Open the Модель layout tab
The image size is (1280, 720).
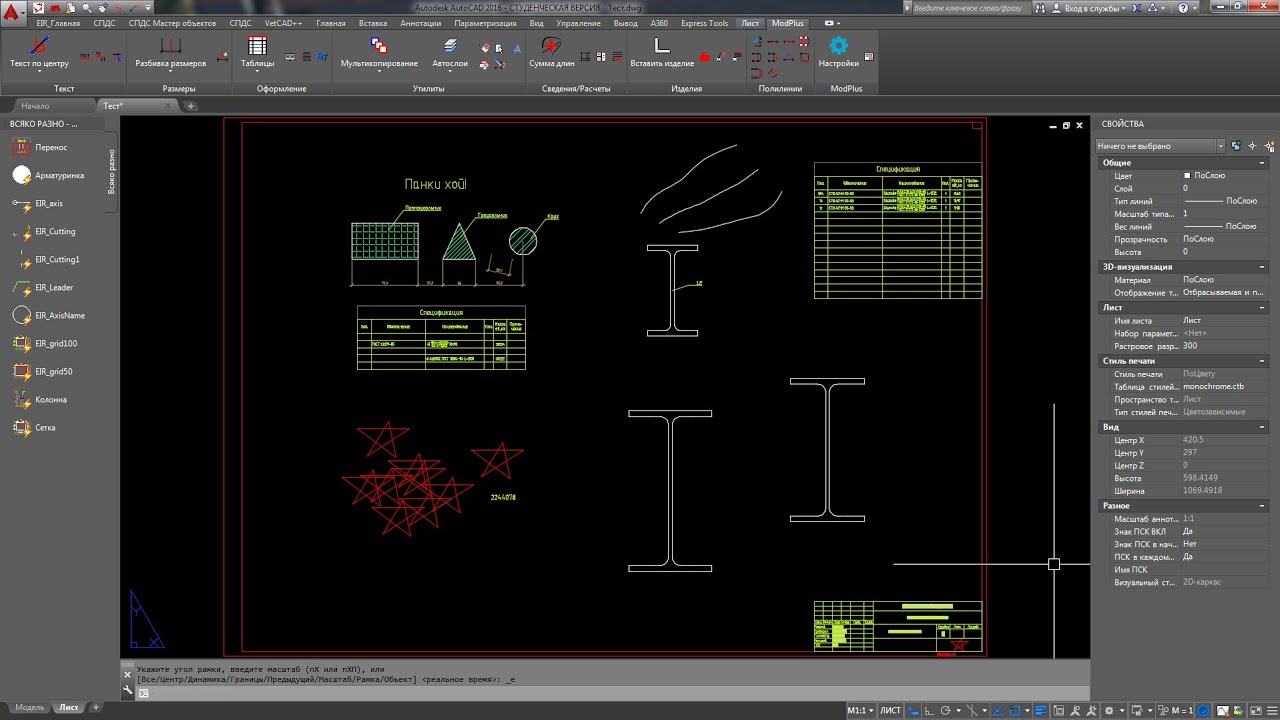click(29, 707)
